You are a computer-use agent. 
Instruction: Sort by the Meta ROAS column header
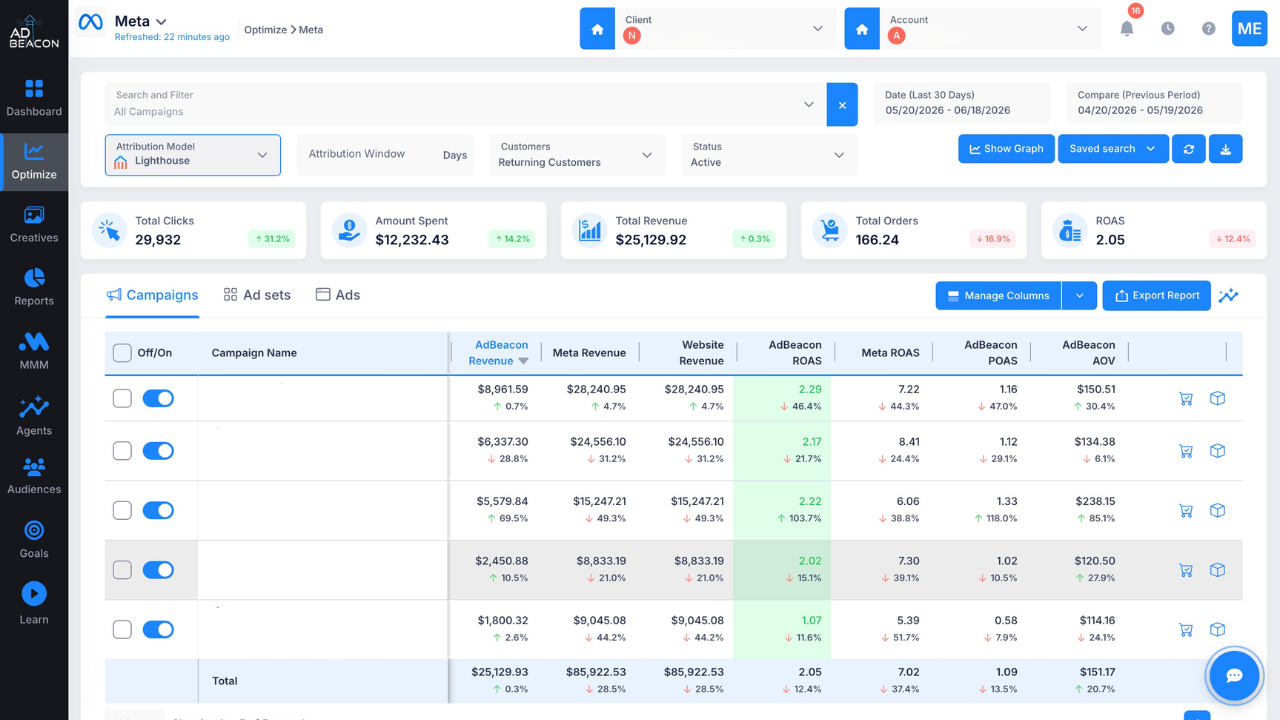click(889, 353)
